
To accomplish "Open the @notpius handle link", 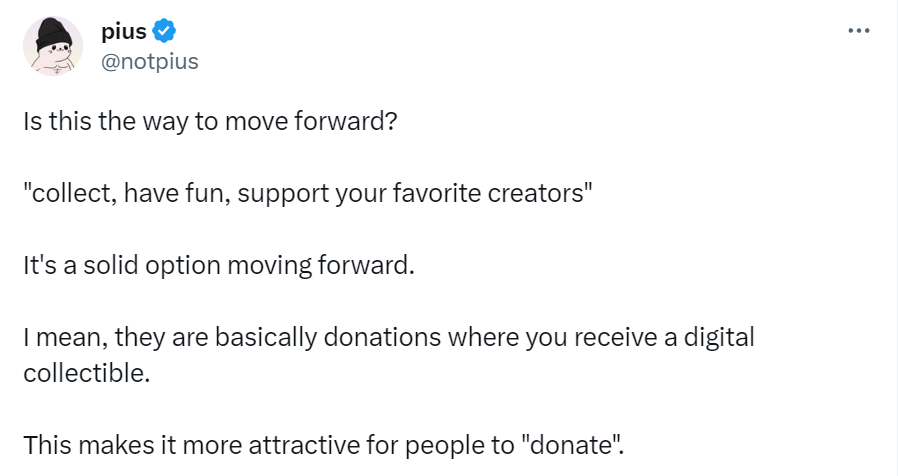I will pos(150,62).
